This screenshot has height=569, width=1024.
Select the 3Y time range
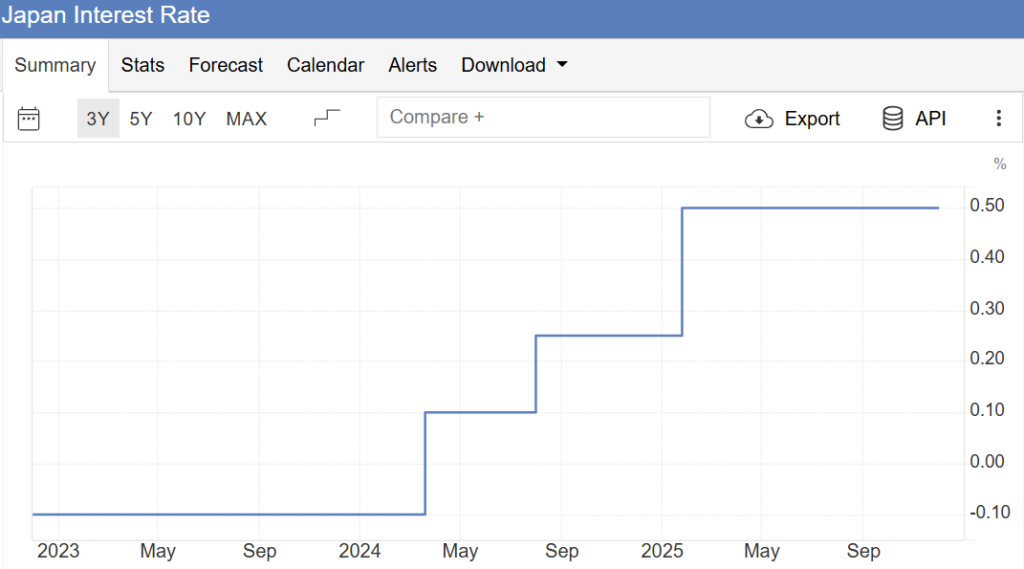click(98, 119)
